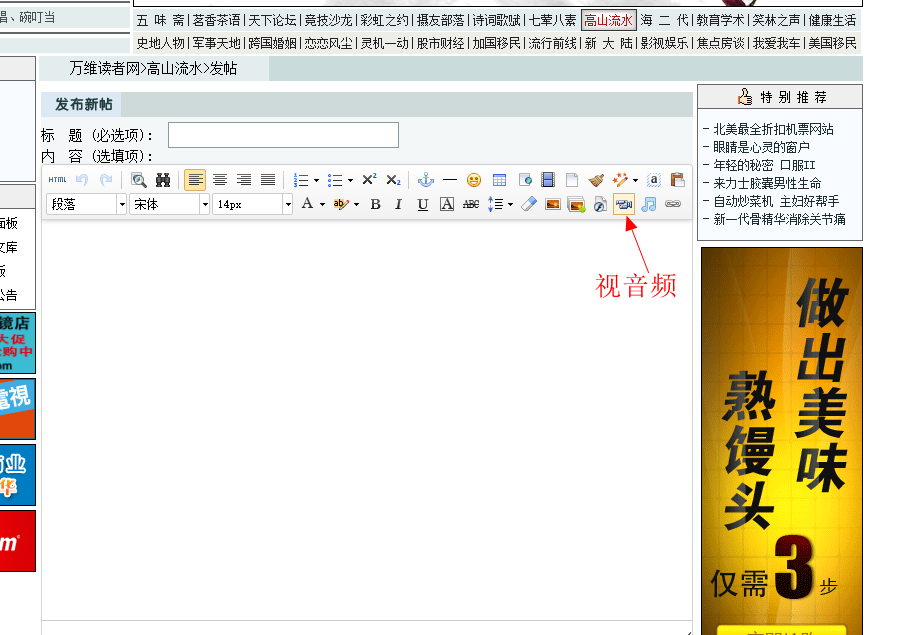Screen dimensions: 897x635
Task: Open the 段落 paragraph format dropdown
Action: coord(87,204)
